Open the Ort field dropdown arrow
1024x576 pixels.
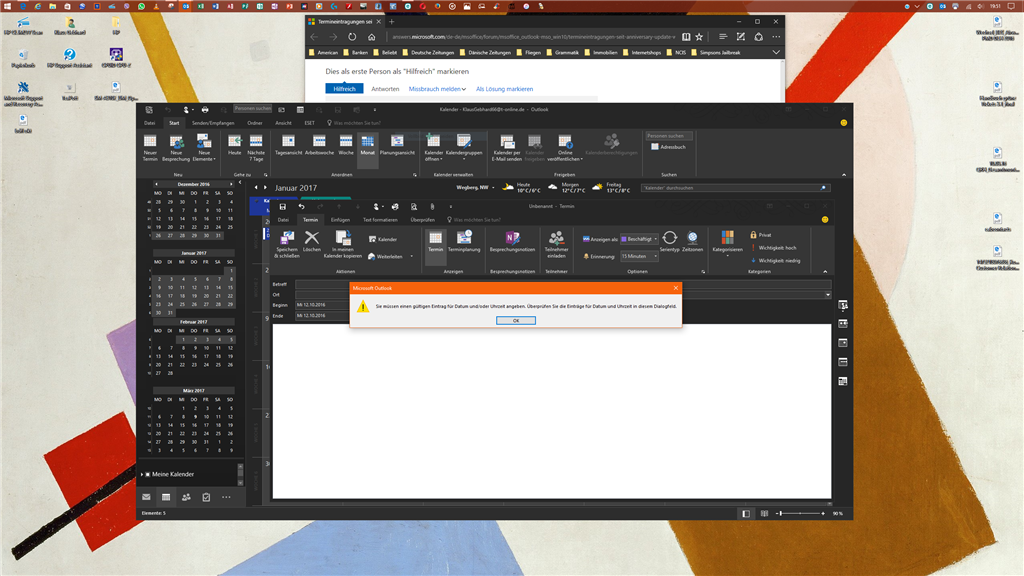click(827, 295)
